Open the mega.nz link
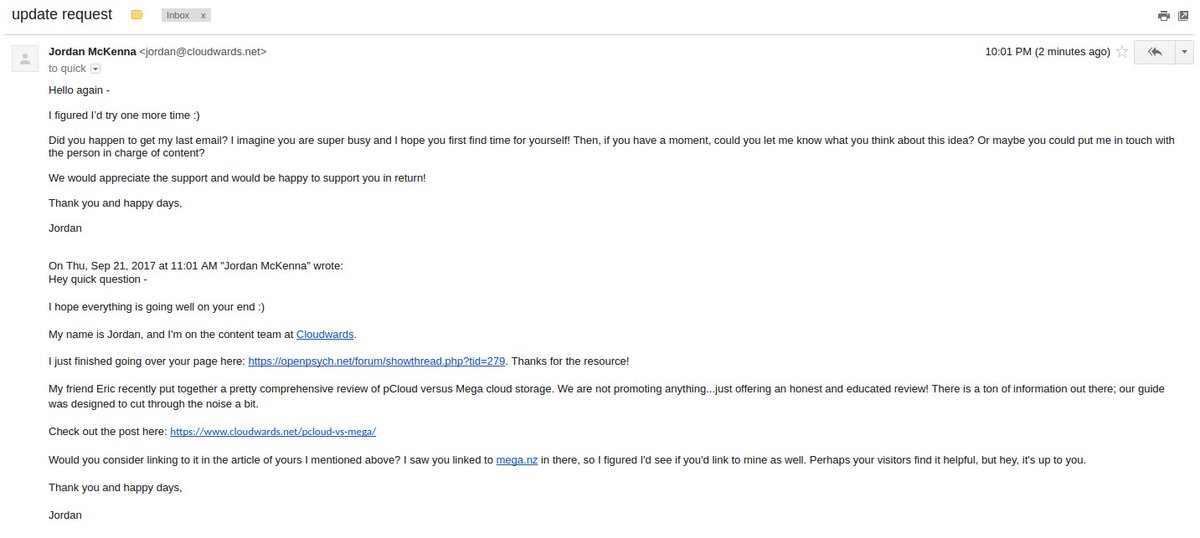Image resolution: width=1200 pixels, height=538 pixels. coord(517,460)
